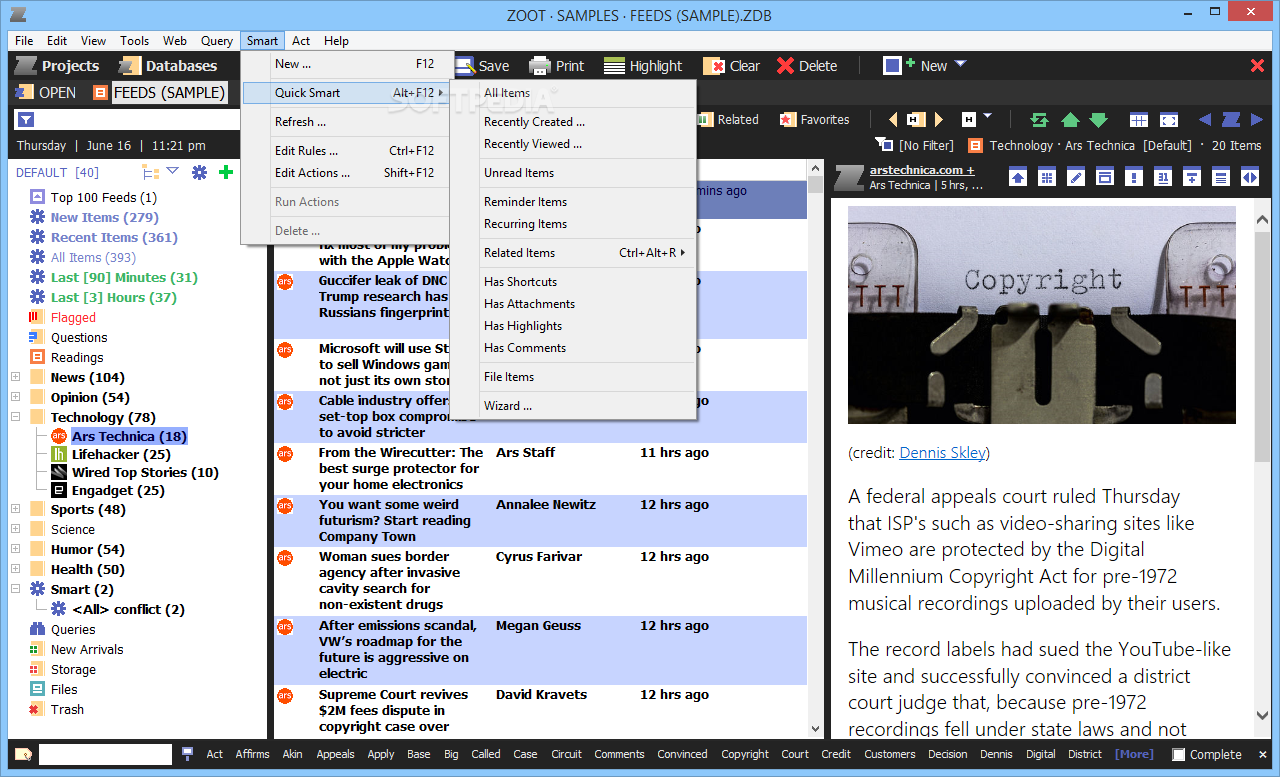This screenshot has height=777, width=1280.
Task: Click the Highlight toolbar button
Action: tap(643, 66)
